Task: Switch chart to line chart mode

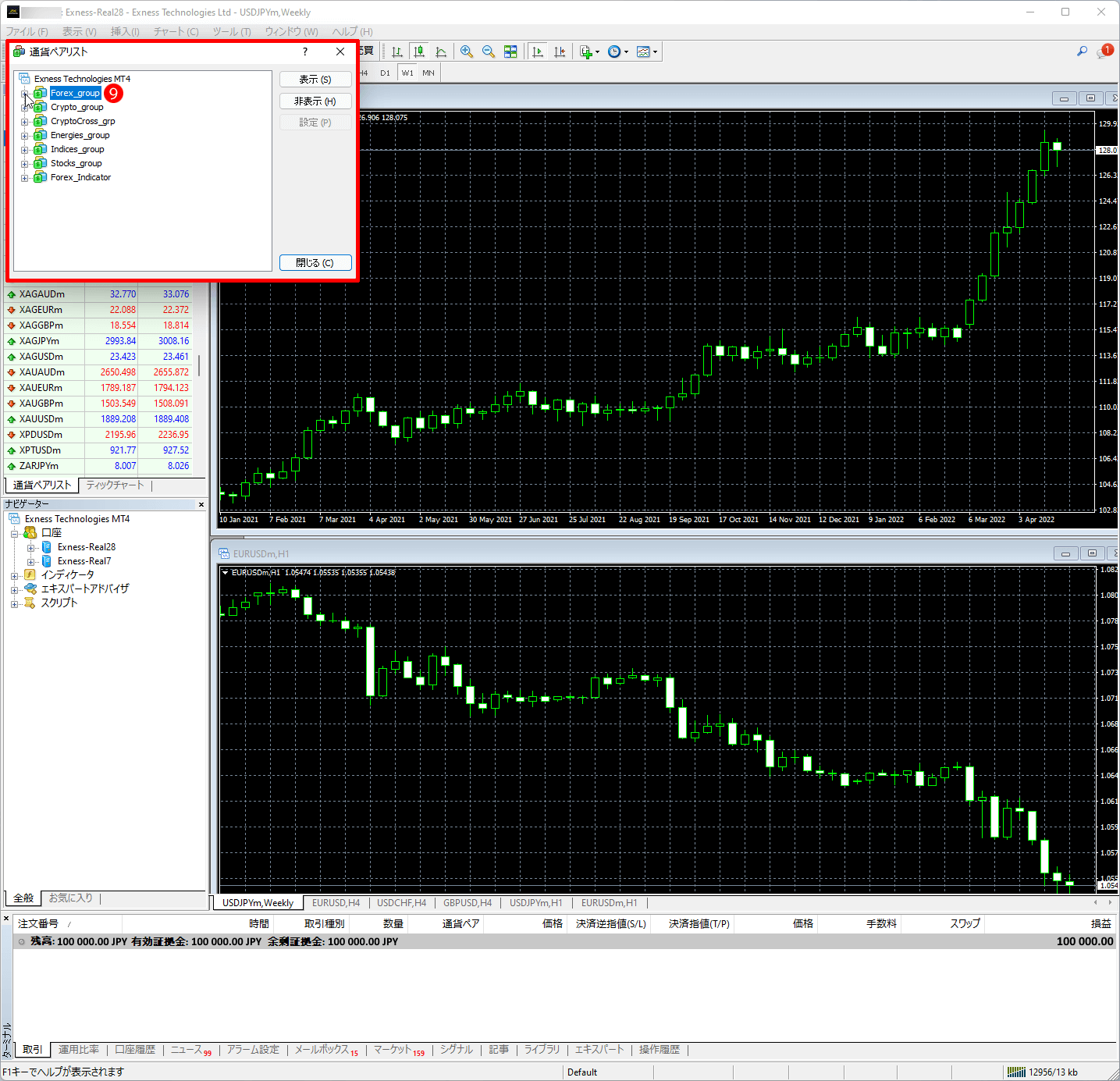Action: point(441,52)
